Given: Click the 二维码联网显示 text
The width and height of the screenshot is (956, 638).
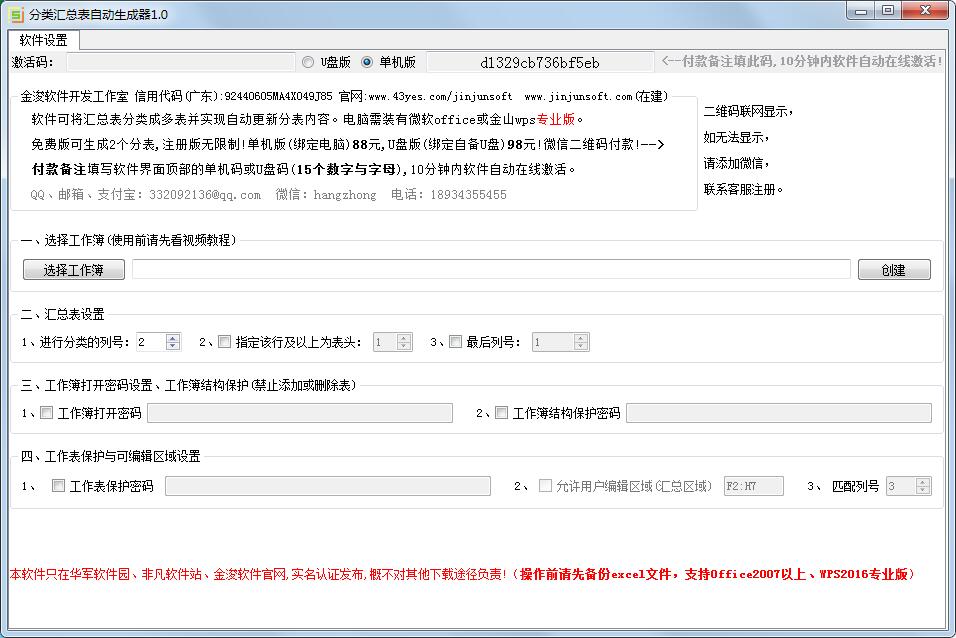Looking at the screenshot, I should 747,112.
